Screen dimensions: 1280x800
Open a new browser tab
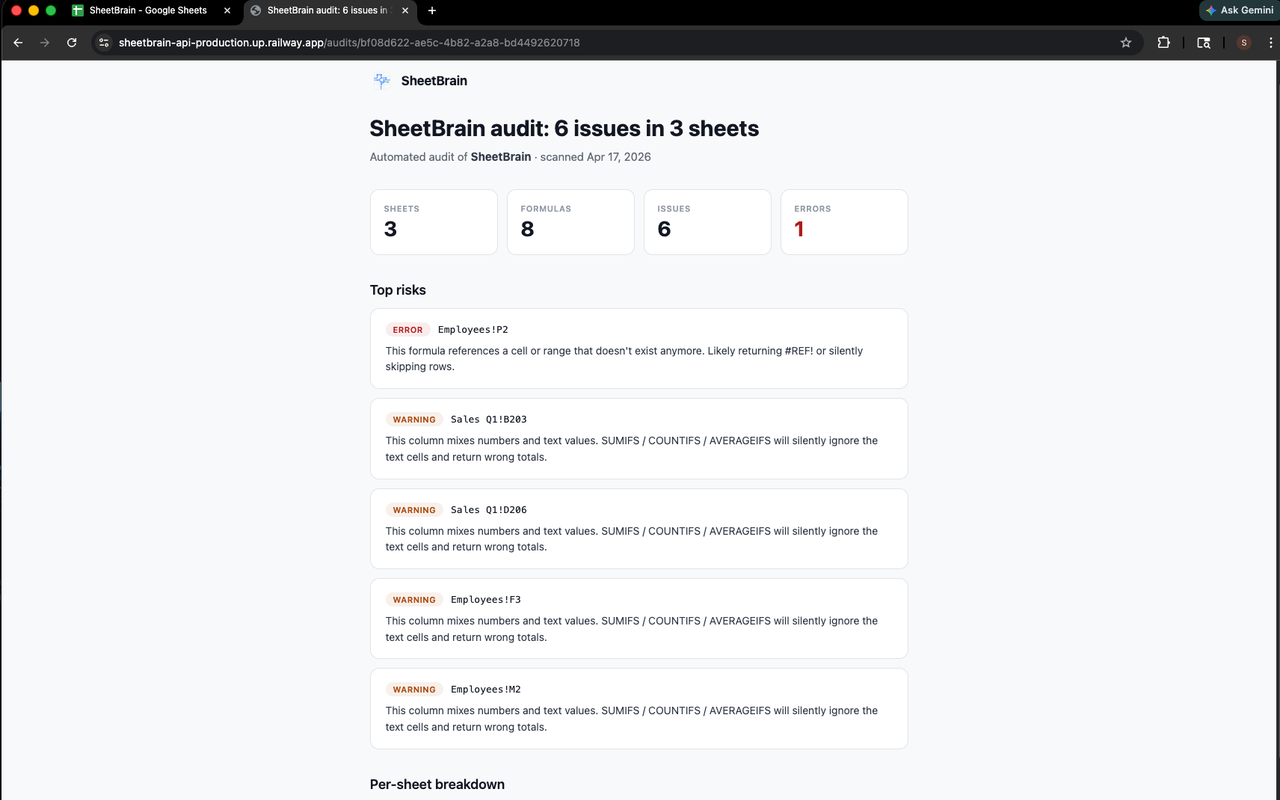coord(431,11)
